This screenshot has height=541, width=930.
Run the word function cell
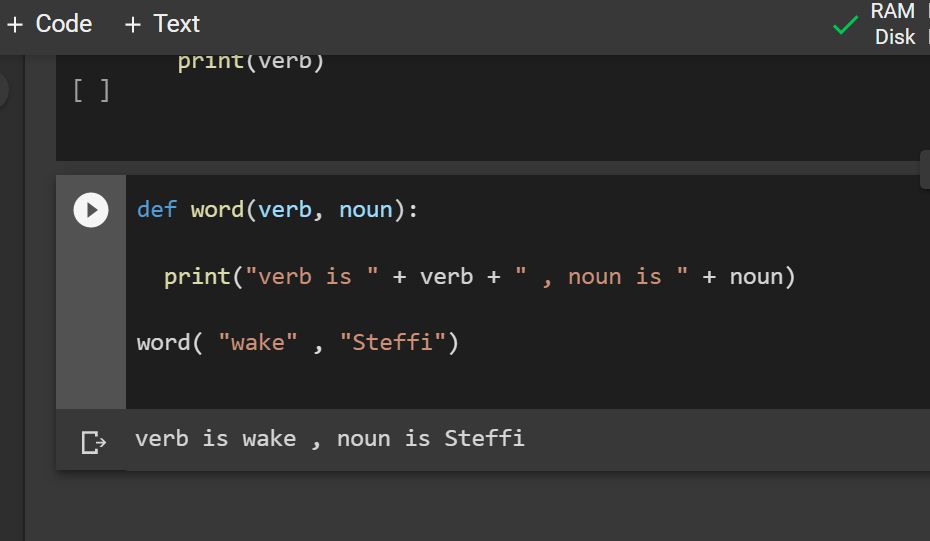(x=91, y=210)
